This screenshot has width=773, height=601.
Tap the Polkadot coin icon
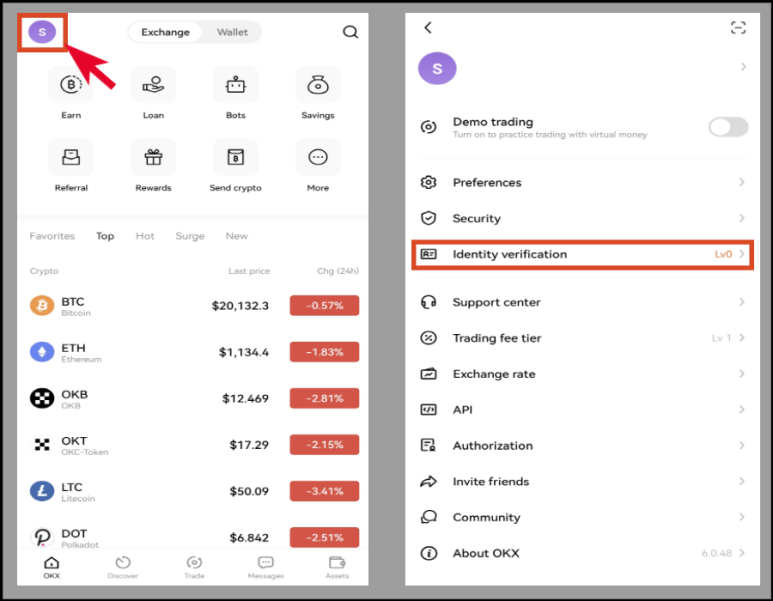[x=42, y=537]
